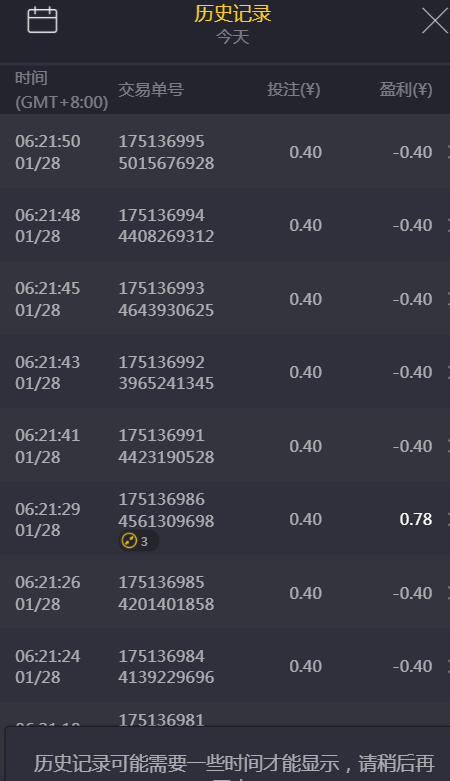This screenshot has width=450, height=781.
Task: Click the 投注(¥) column header
Action: [294, 90]
